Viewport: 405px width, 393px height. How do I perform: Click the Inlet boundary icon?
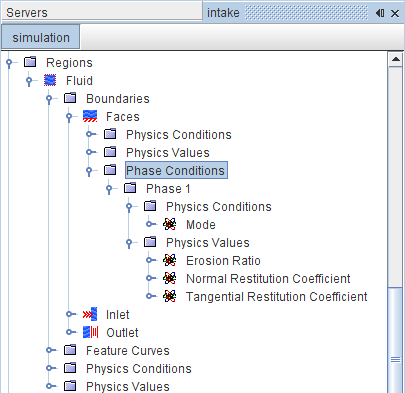[x=90, y=314]
